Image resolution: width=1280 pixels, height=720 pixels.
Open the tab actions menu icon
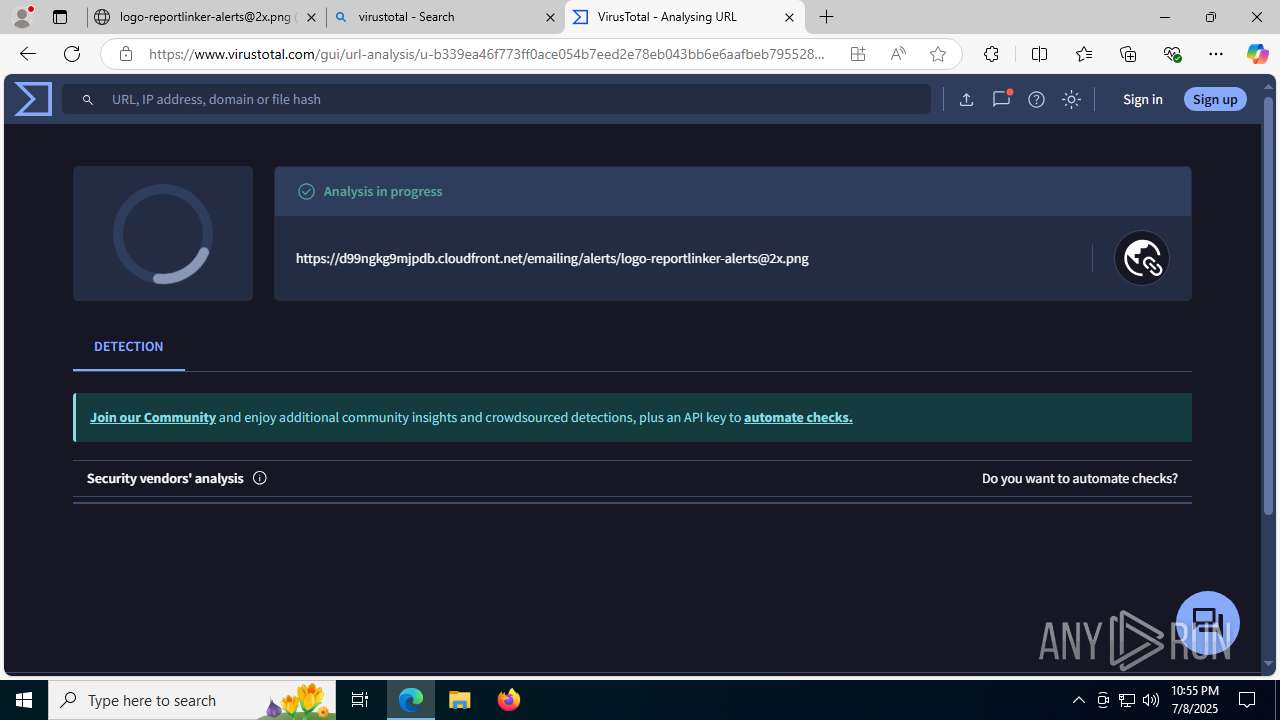pos(60,17)
